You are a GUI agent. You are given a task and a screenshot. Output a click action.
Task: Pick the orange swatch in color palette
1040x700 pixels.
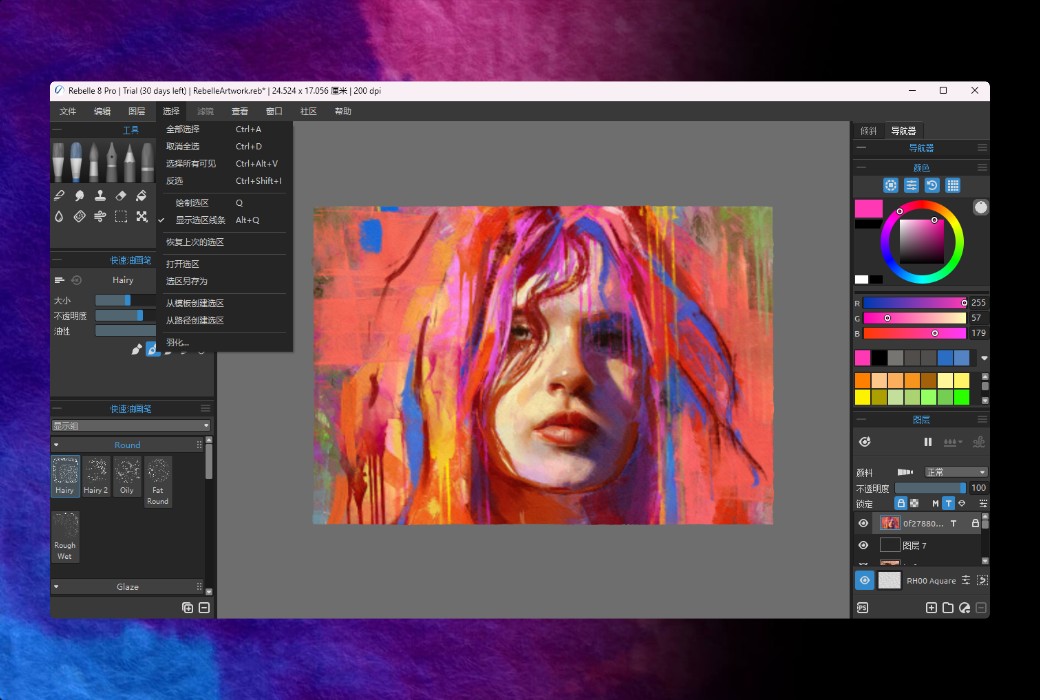click(863, 380)
